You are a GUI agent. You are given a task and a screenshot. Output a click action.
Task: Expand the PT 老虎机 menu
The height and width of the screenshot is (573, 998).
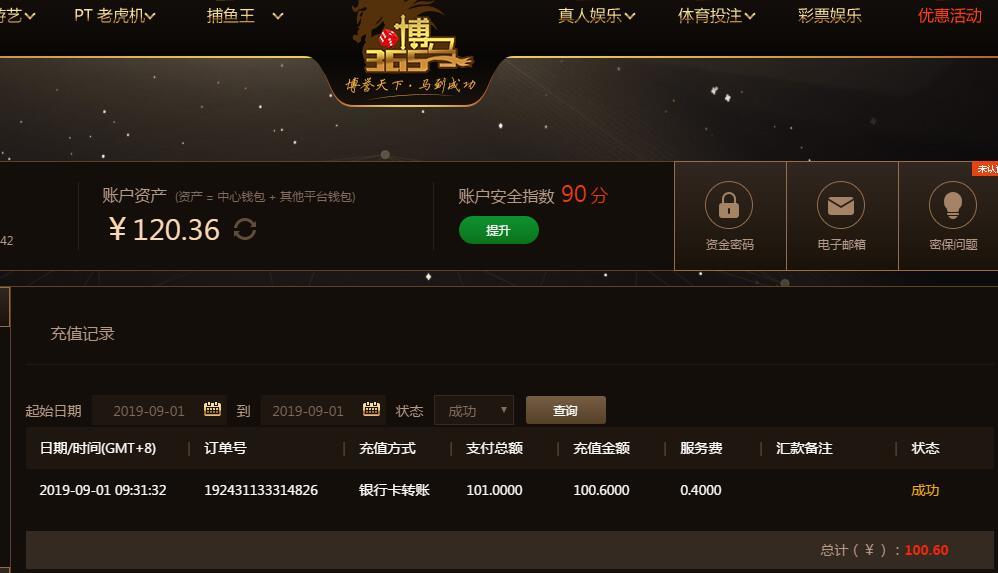[x=115, y=15]
